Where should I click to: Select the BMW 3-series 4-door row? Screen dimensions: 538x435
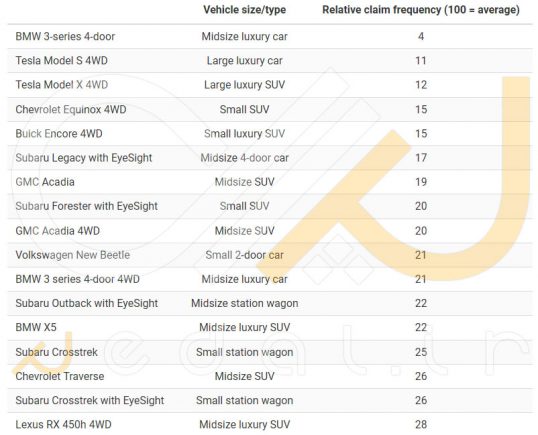[x=270, y=36]
